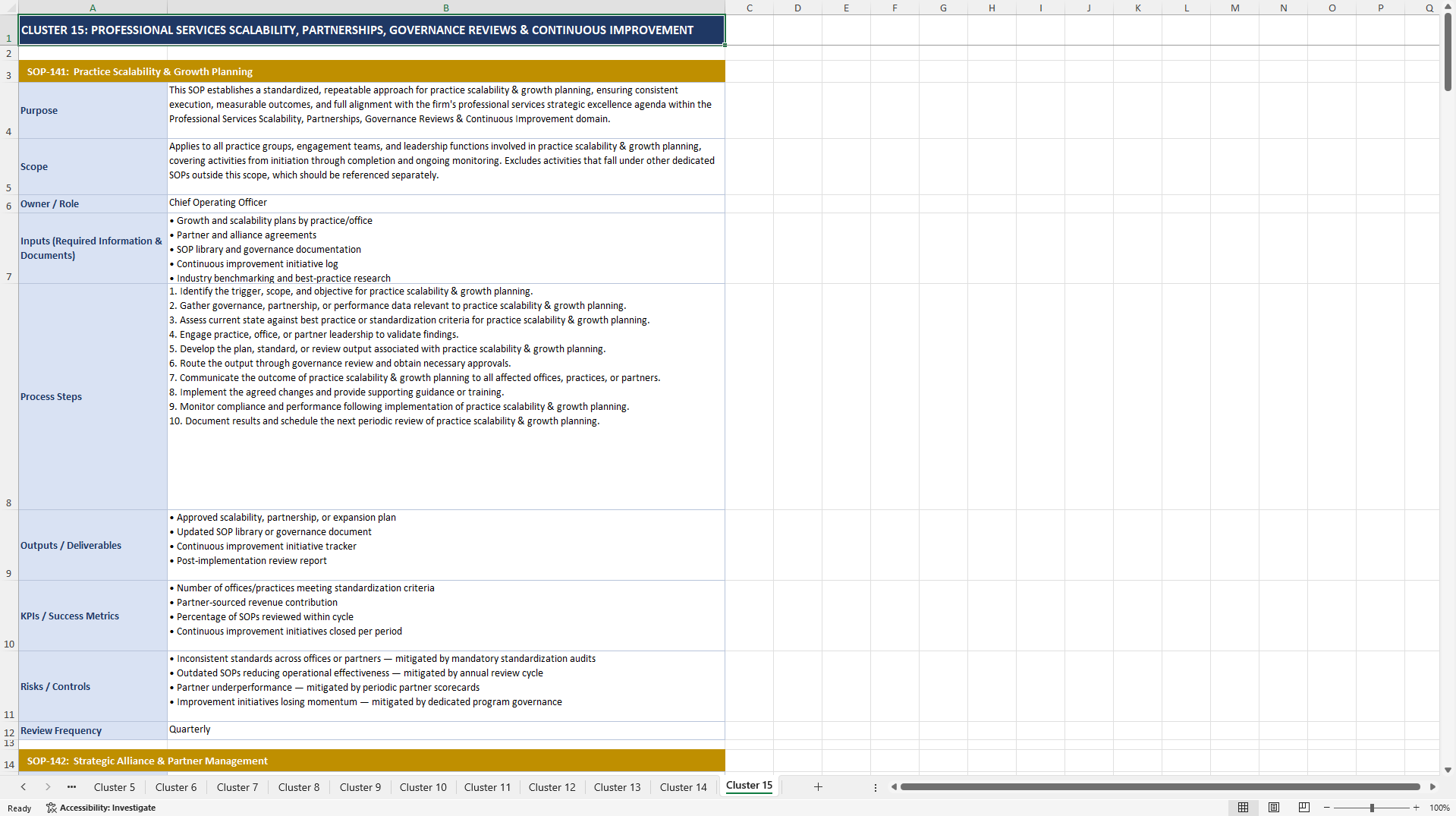The height and width of the screenshot is (816, 1456).
Task: Click the 100% zoom level indicator
Action: point(1439,808)
